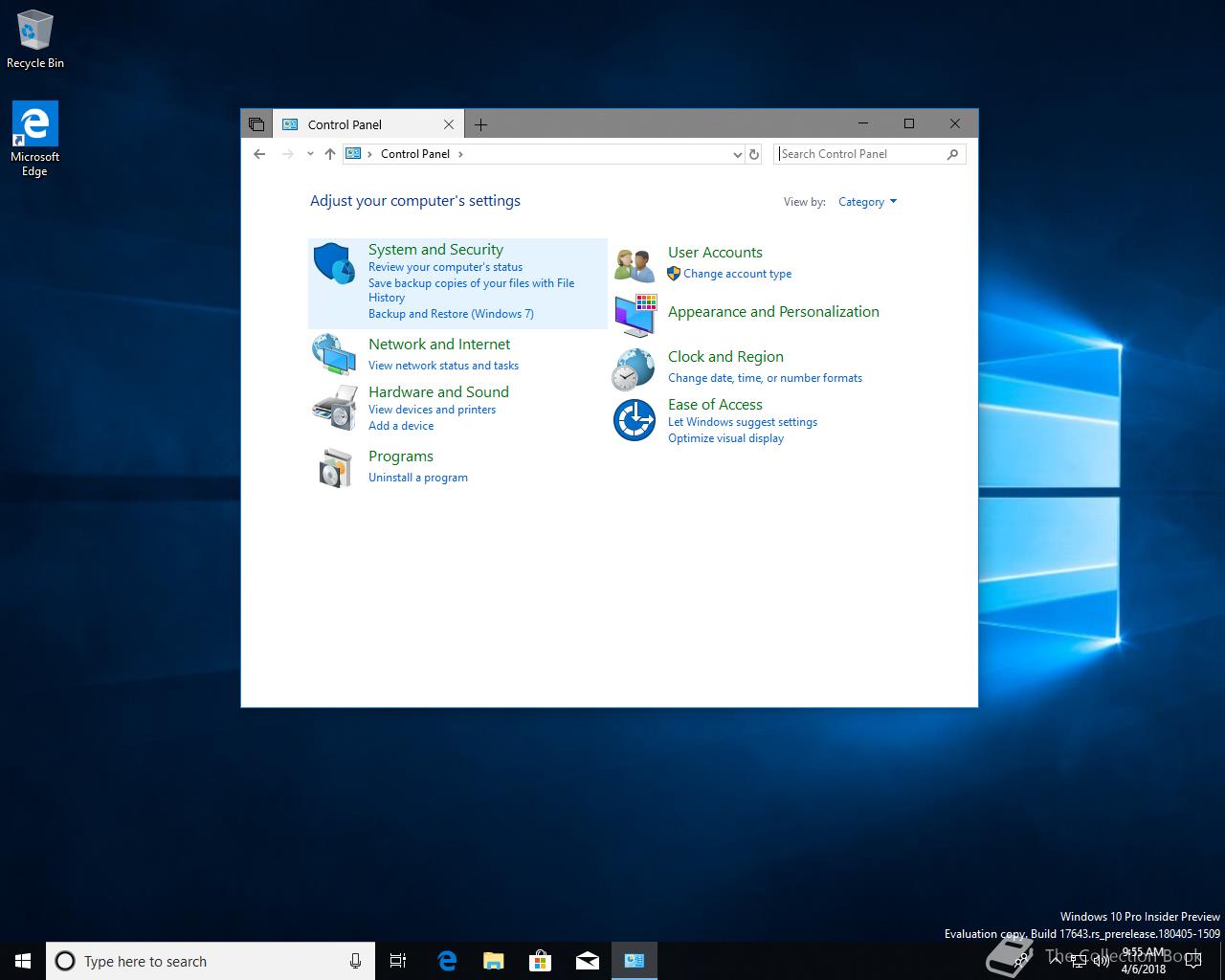The width and height of the screenshot is (1225, 980).
Task: Expand the chevron after Control Panel breadcrumb
Action: point(460,154)
